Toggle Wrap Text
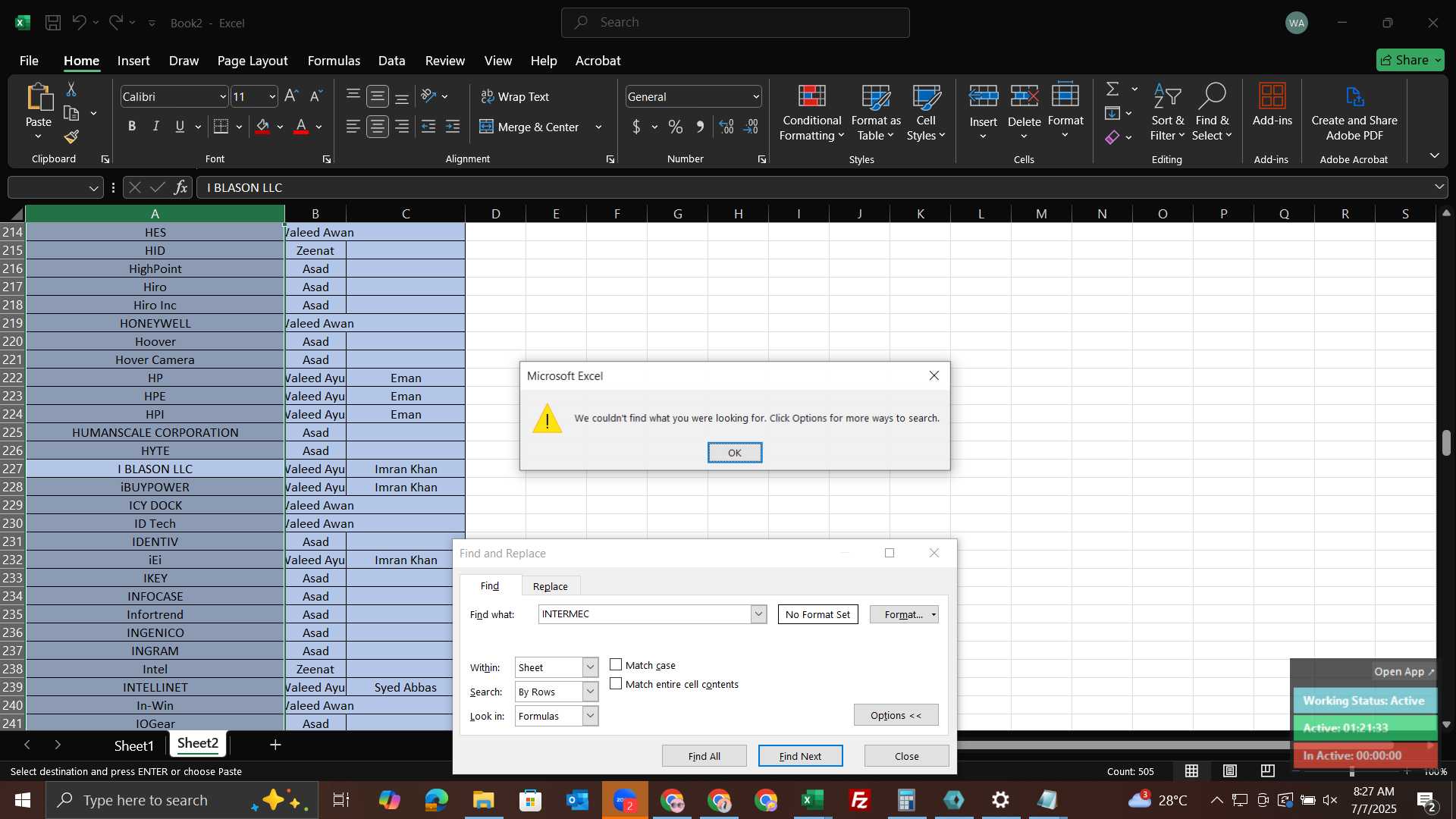Image resolution: width=1456 pixels, height=819 pixels. tap(515, 96)
